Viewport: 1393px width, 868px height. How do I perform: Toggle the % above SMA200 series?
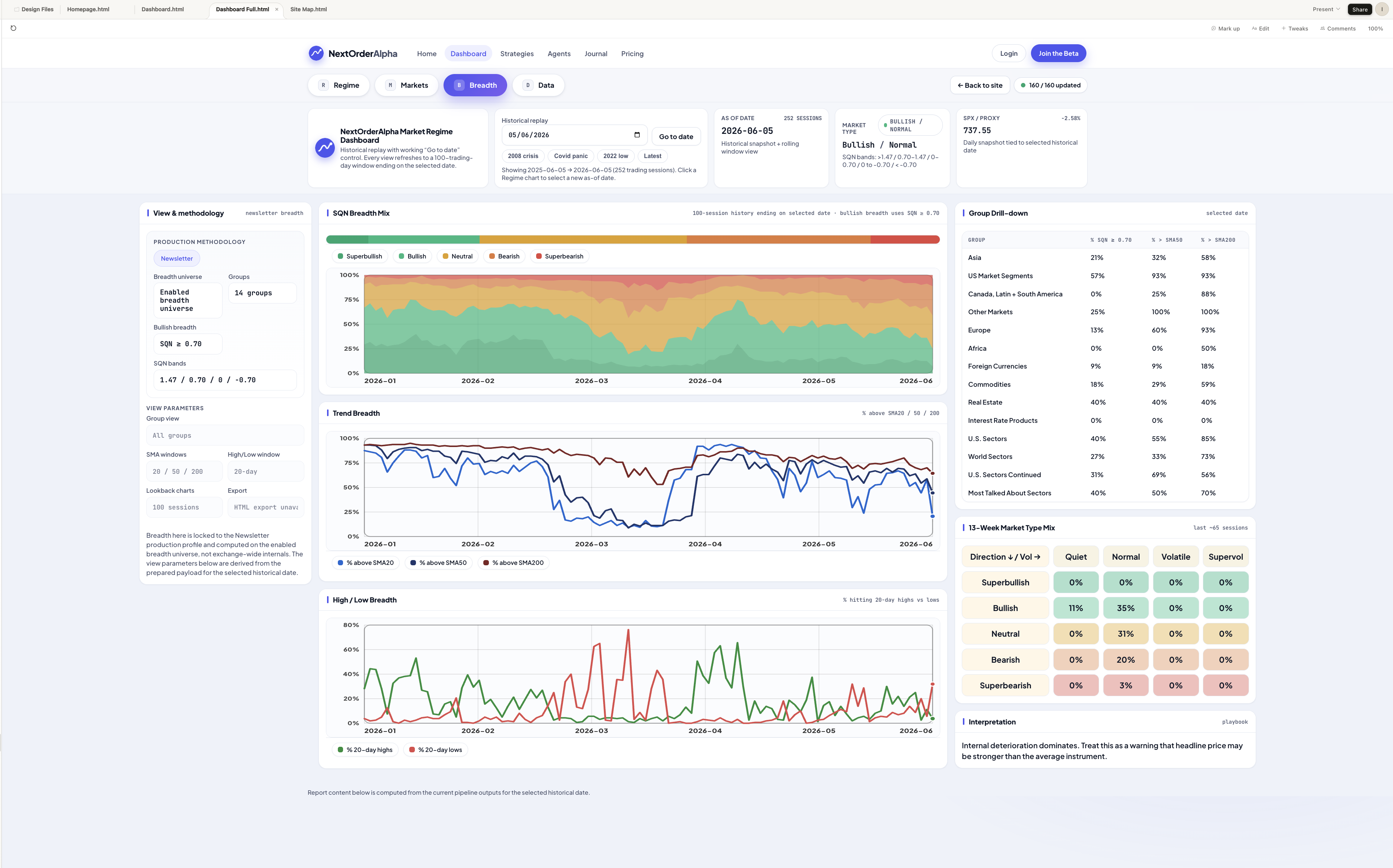[513, 563]
